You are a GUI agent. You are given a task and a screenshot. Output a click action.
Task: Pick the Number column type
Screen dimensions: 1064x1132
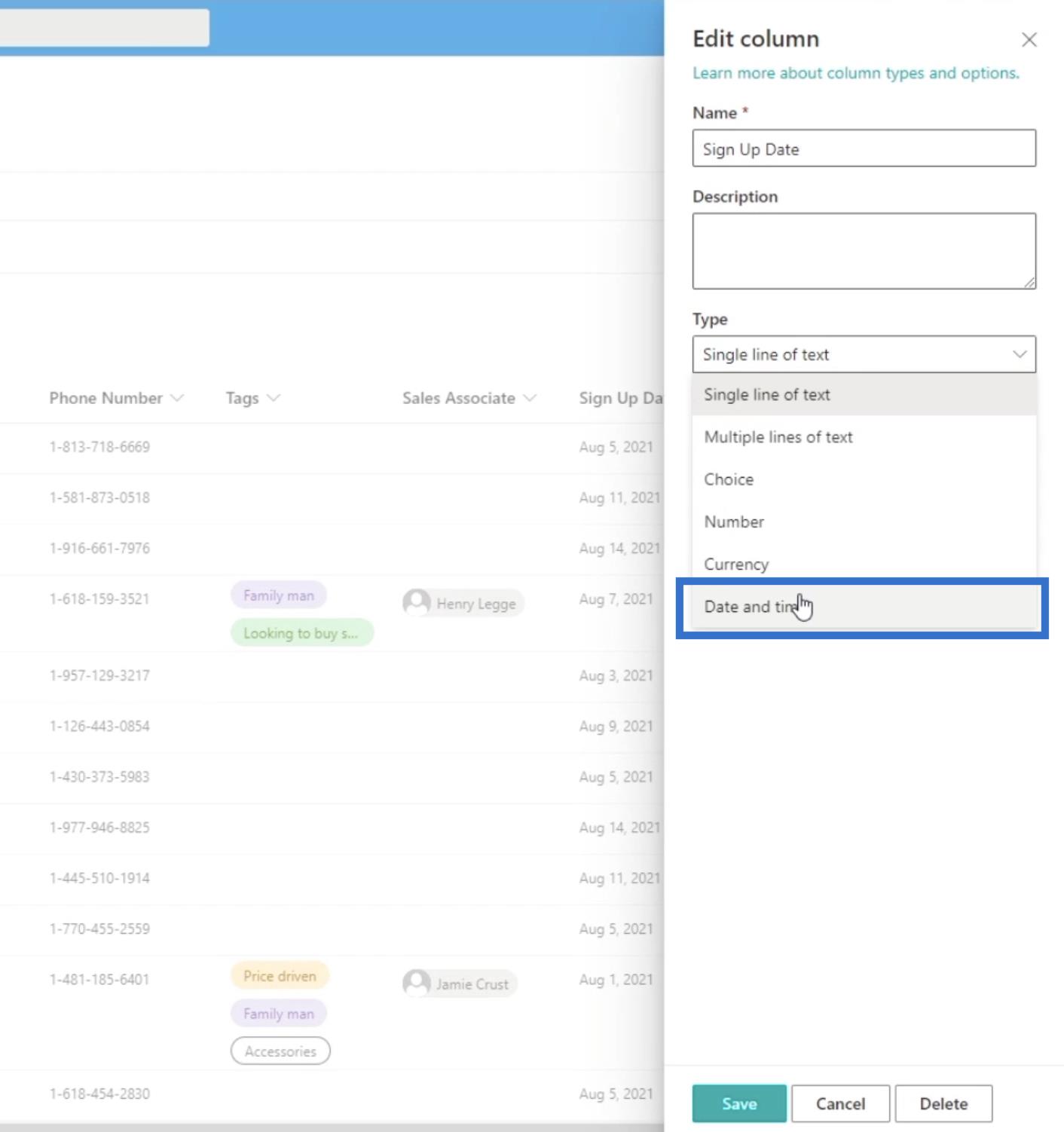(864, 522)
